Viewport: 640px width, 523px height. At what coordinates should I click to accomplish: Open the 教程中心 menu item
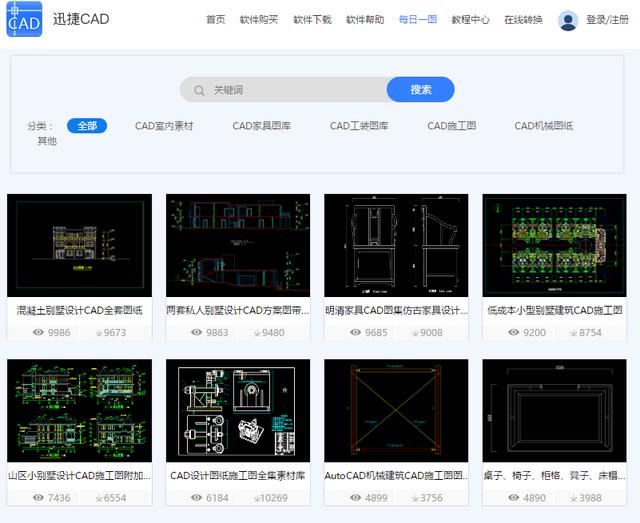point(470,20)
